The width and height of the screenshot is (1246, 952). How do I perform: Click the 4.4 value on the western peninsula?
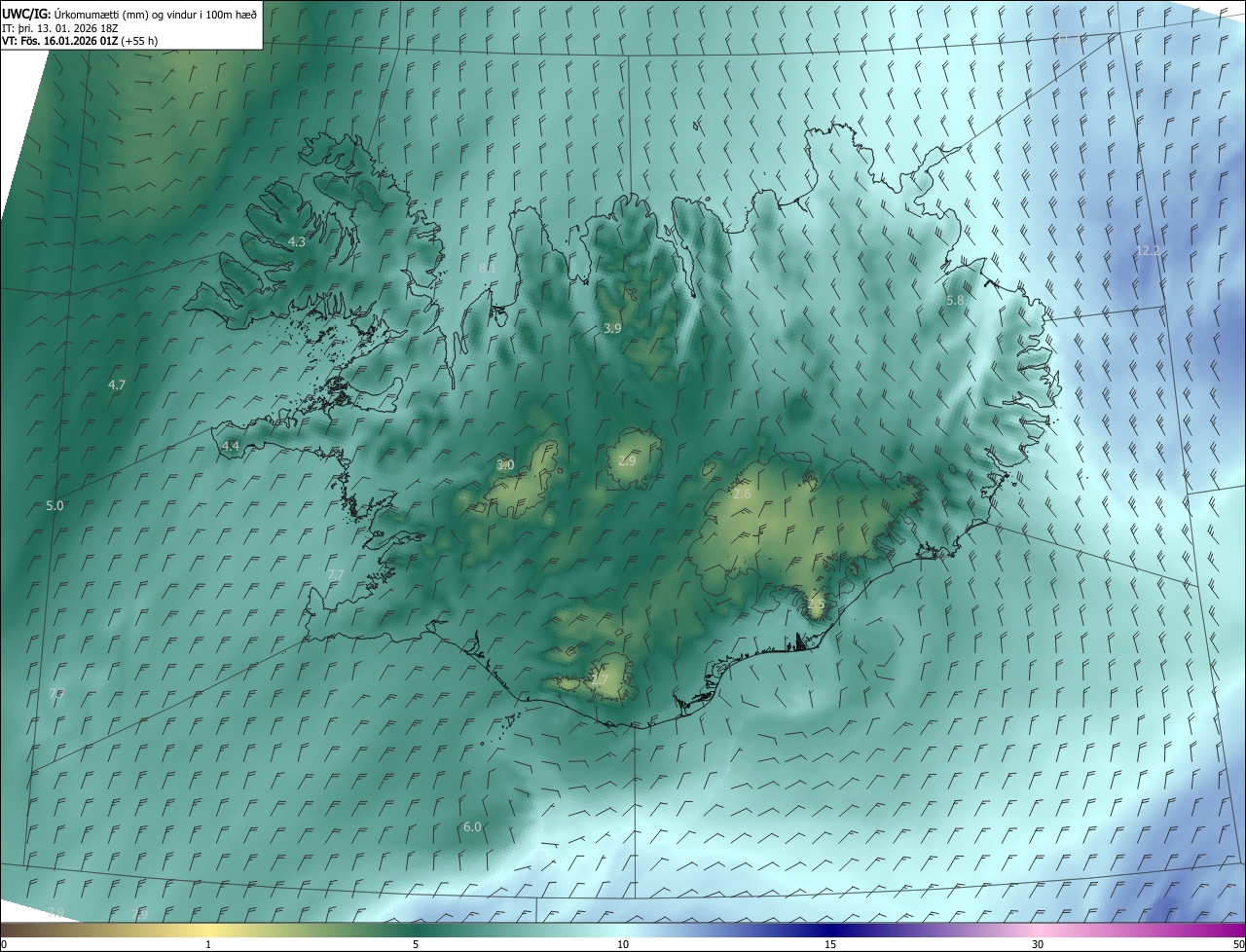pyautogui.click(x=231, y=446)
